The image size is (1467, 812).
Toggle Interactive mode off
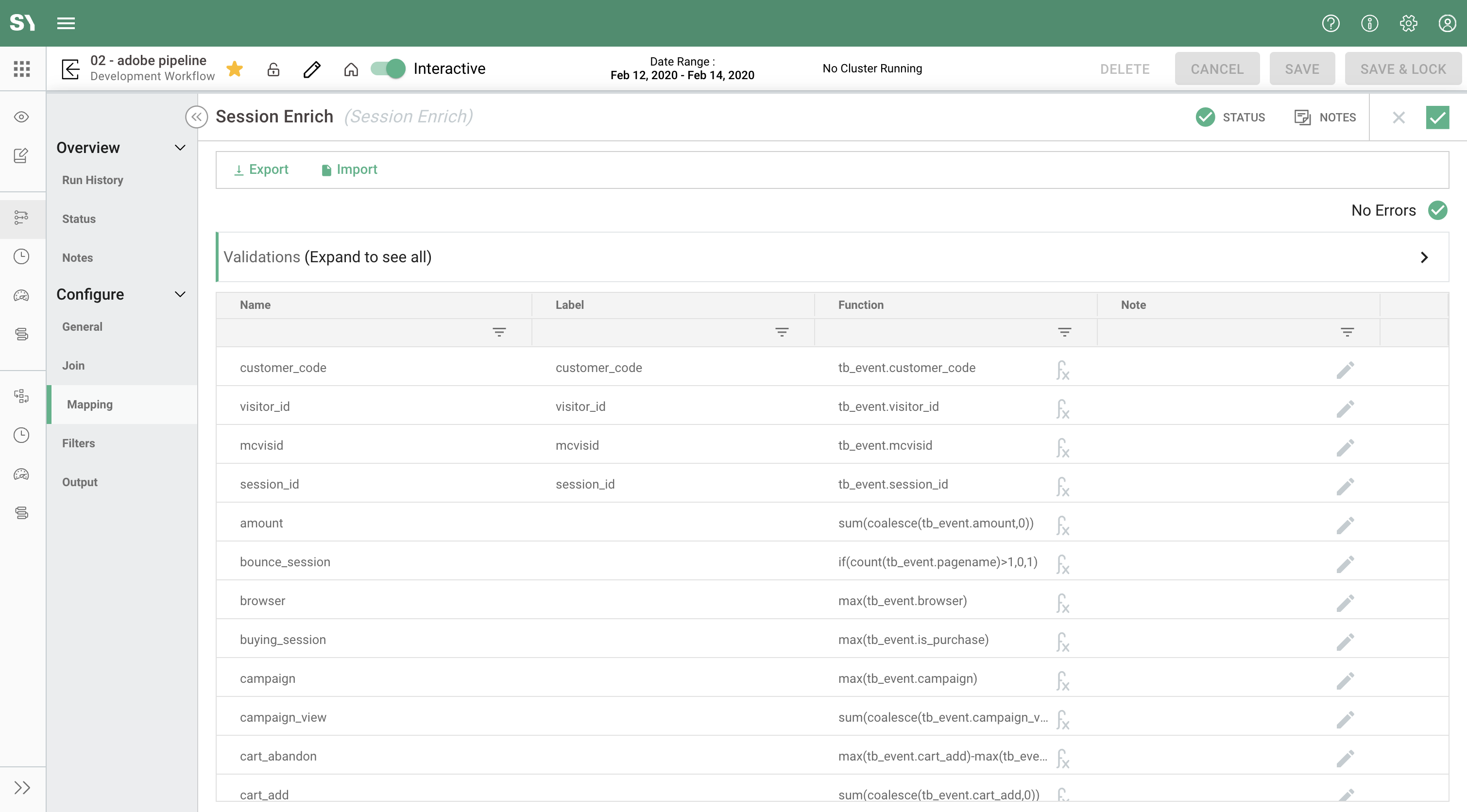point(387,68)
